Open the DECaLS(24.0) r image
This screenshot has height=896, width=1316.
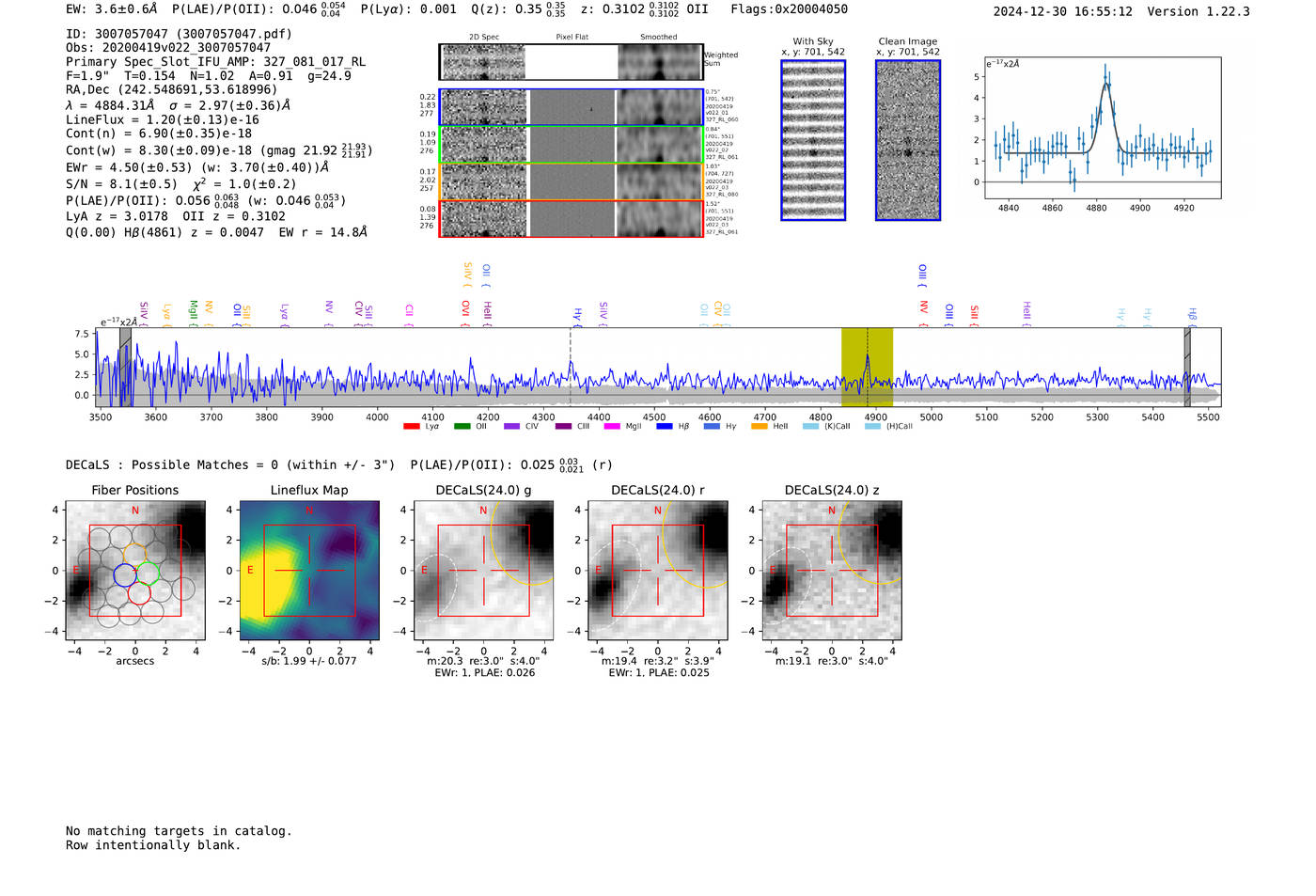(658, 571)
